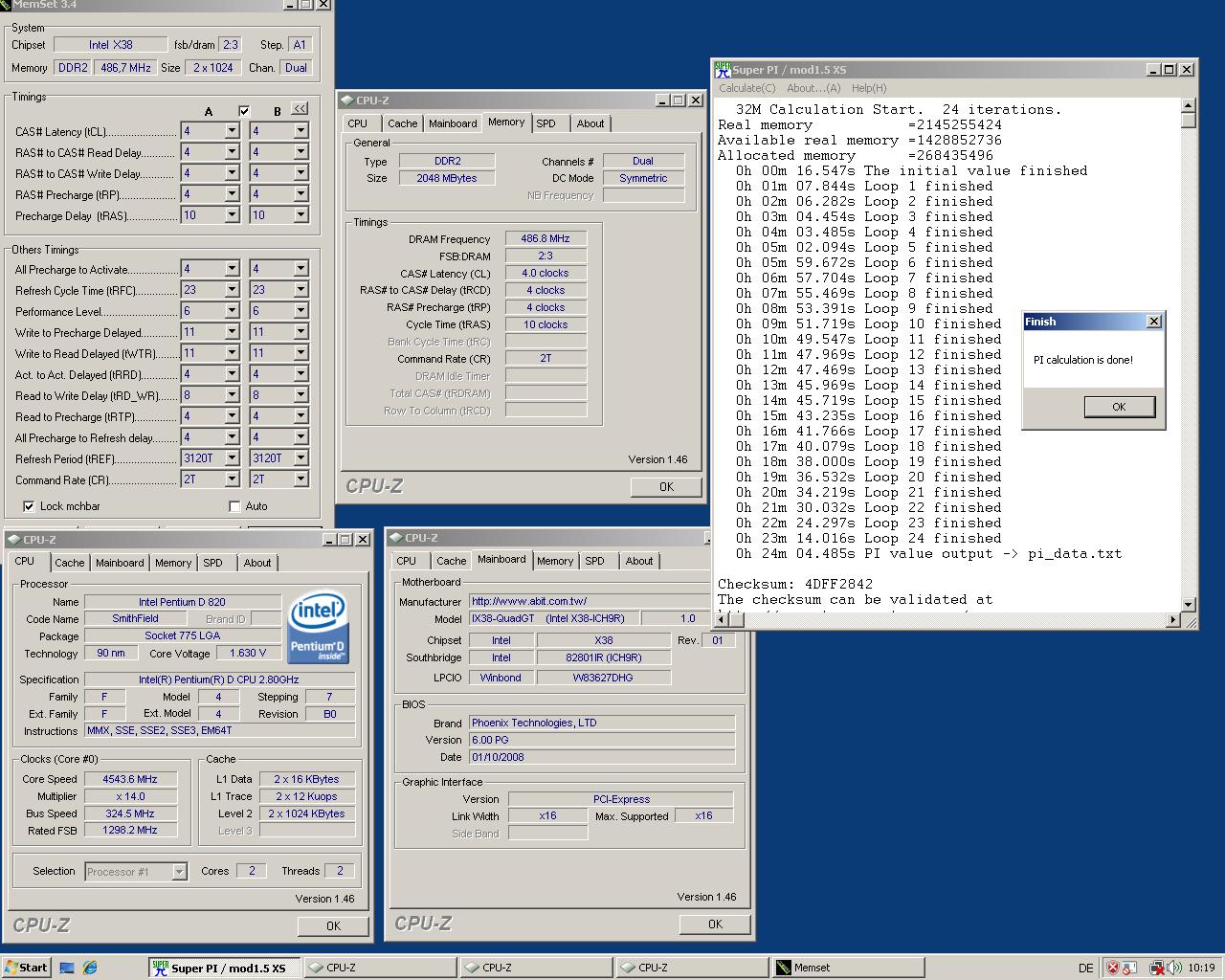
Task: Expand Precharge Delay tRAS column A dropdown
Action: point(232,215)
